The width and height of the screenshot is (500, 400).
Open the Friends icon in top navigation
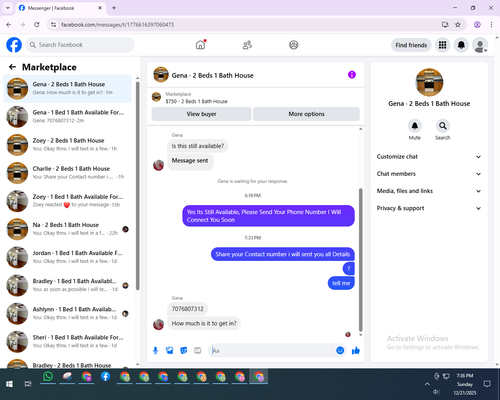[247, 45]
